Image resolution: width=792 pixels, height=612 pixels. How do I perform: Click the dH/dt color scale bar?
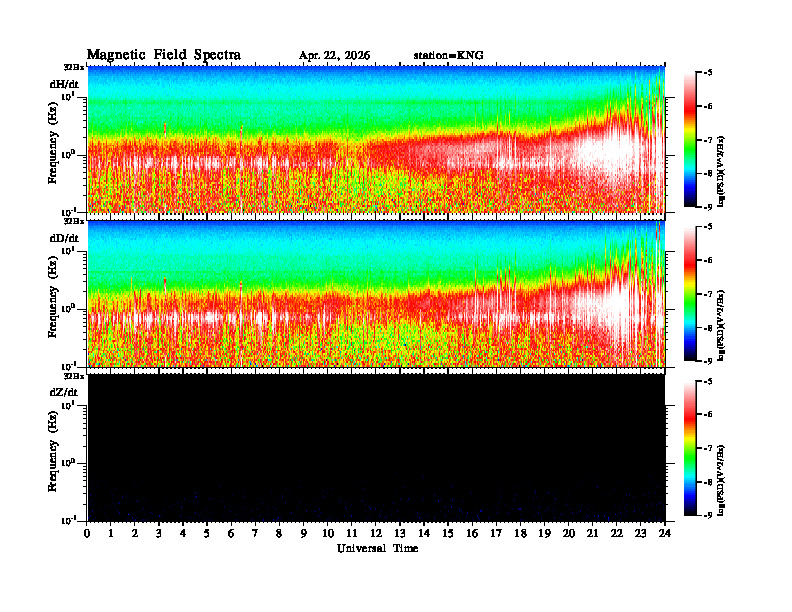coord(690,139)
